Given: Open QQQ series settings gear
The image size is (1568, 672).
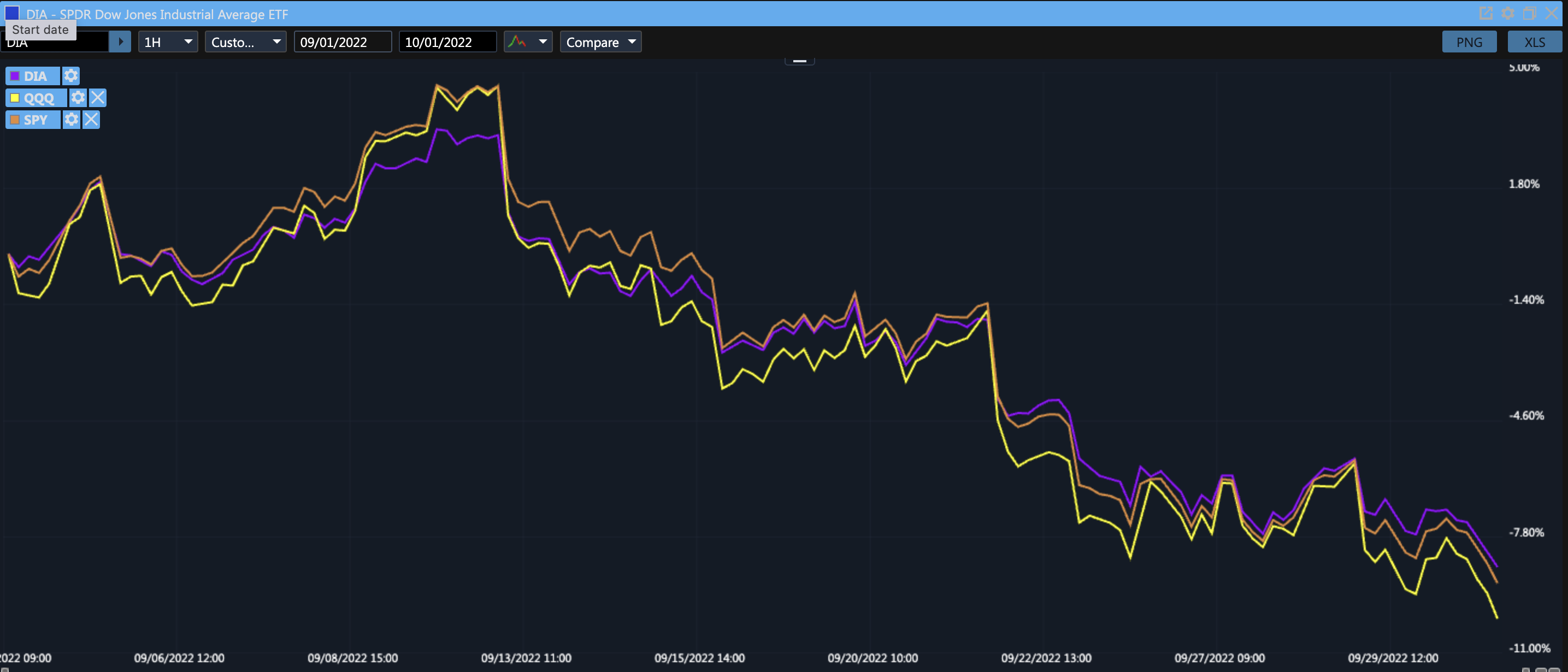Looking at the screenshot, I should tap(78, 98).
